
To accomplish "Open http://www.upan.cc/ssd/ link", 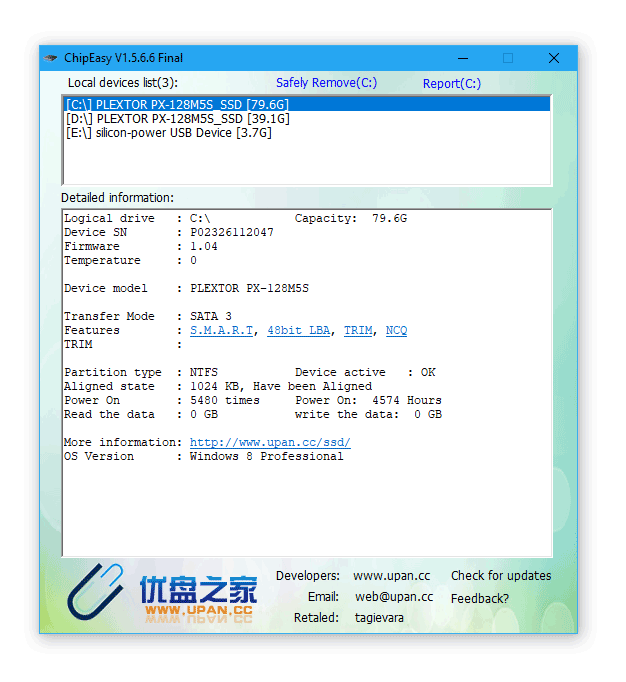I will click(270, 442).
